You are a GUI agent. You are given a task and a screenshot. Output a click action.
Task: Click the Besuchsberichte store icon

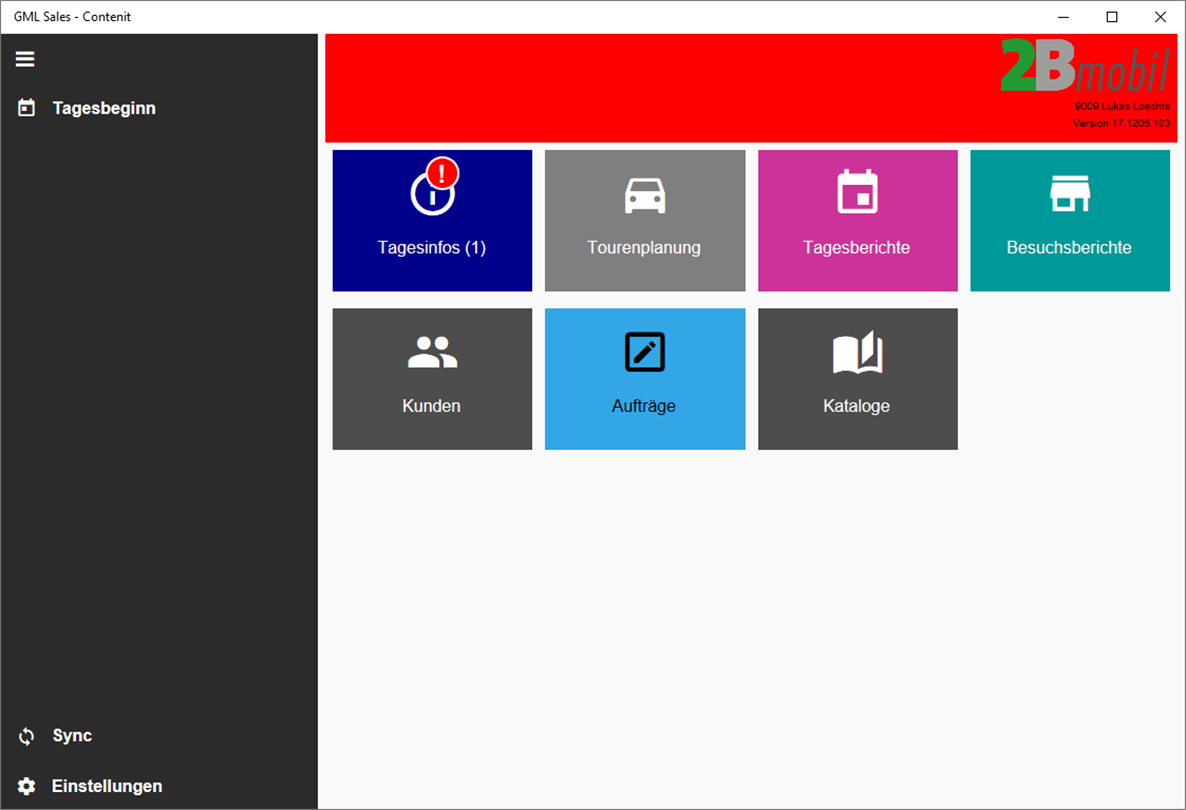1070,194
